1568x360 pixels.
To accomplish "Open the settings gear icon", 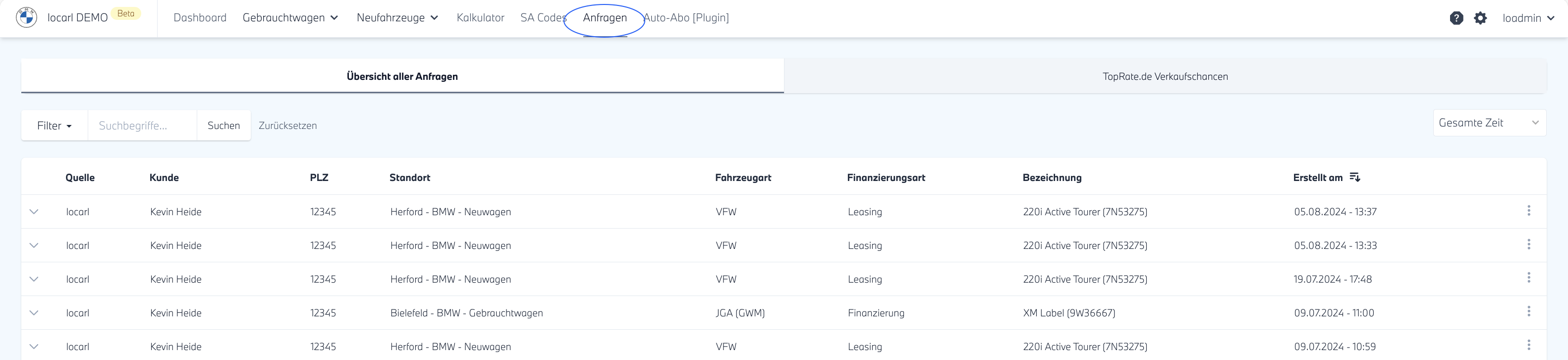I will [1480, 18].
